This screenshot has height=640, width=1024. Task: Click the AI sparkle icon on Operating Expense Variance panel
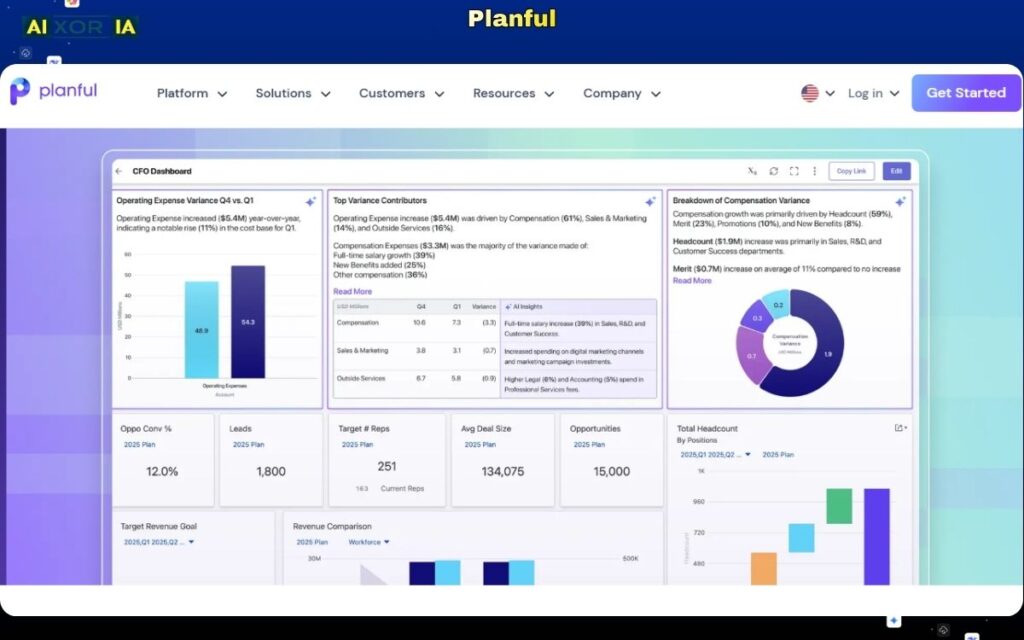[309, 200]
